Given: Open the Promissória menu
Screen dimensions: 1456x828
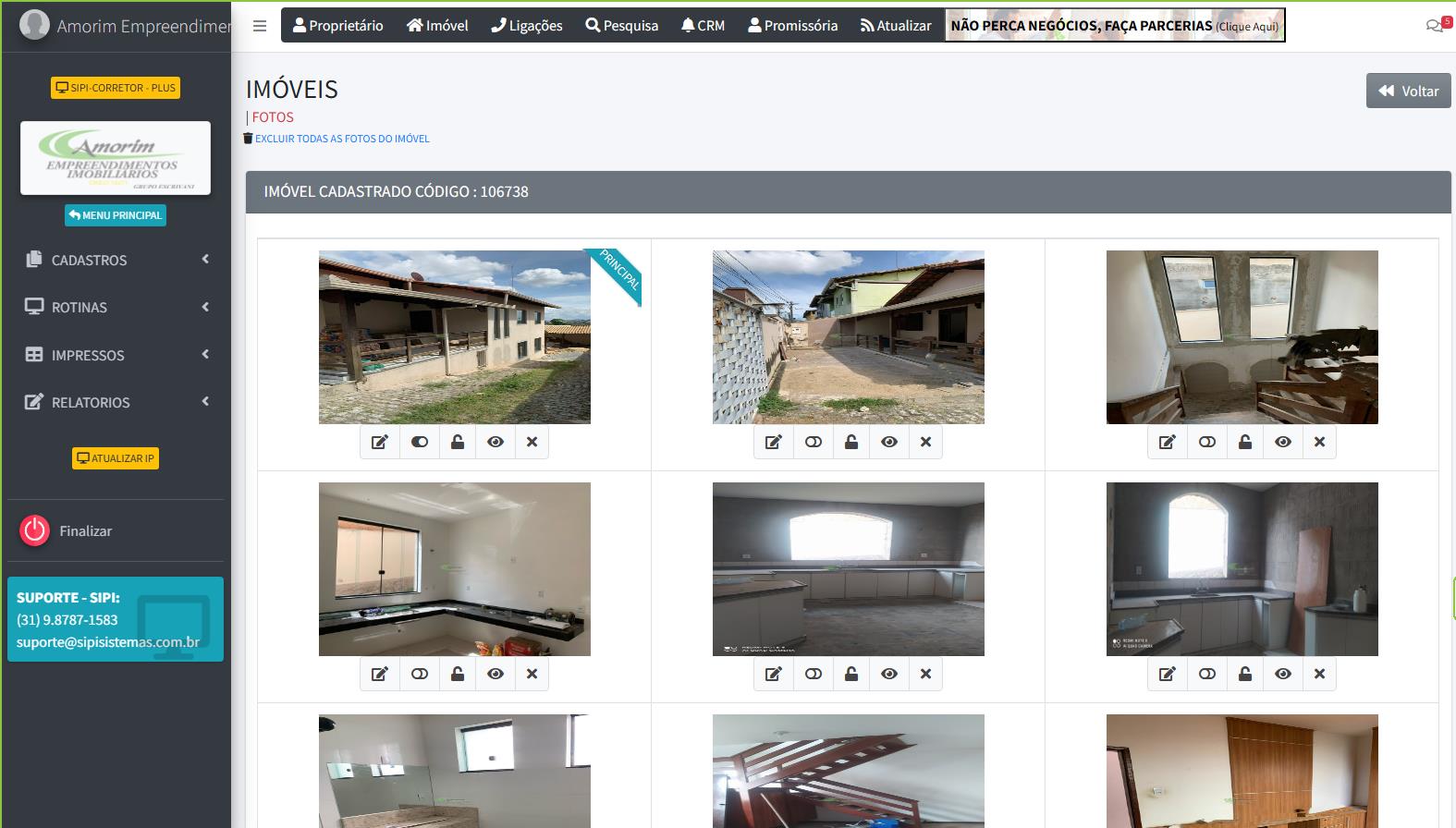Looking at the screenshot, I should pos(793,26).
